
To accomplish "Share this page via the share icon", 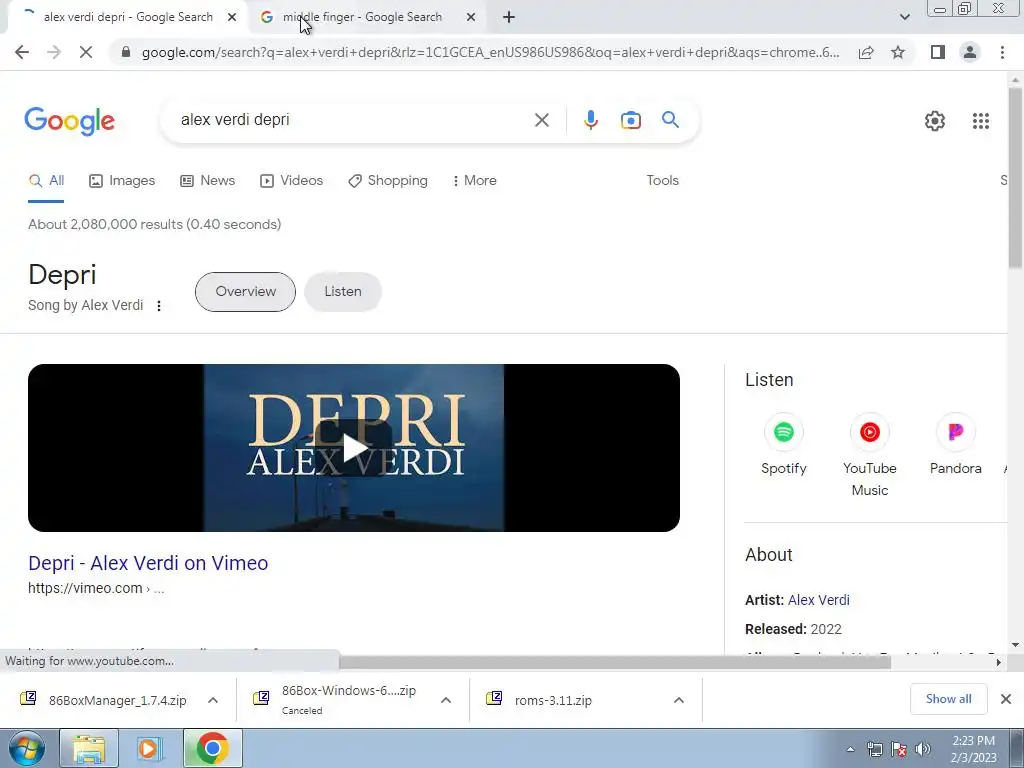I will coord(866,52).
